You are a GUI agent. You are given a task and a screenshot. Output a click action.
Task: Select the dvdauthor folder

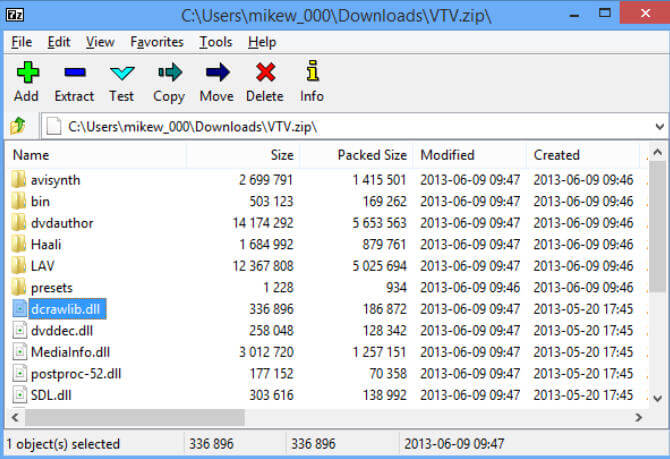point(61,223)
